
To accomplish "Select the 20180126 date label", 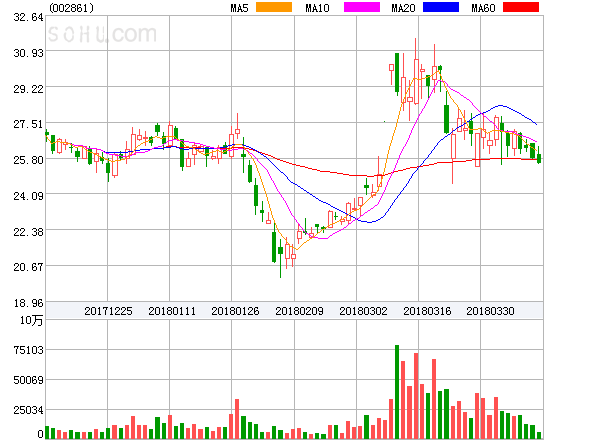I will pyautogui.click(x=235, y=311).
